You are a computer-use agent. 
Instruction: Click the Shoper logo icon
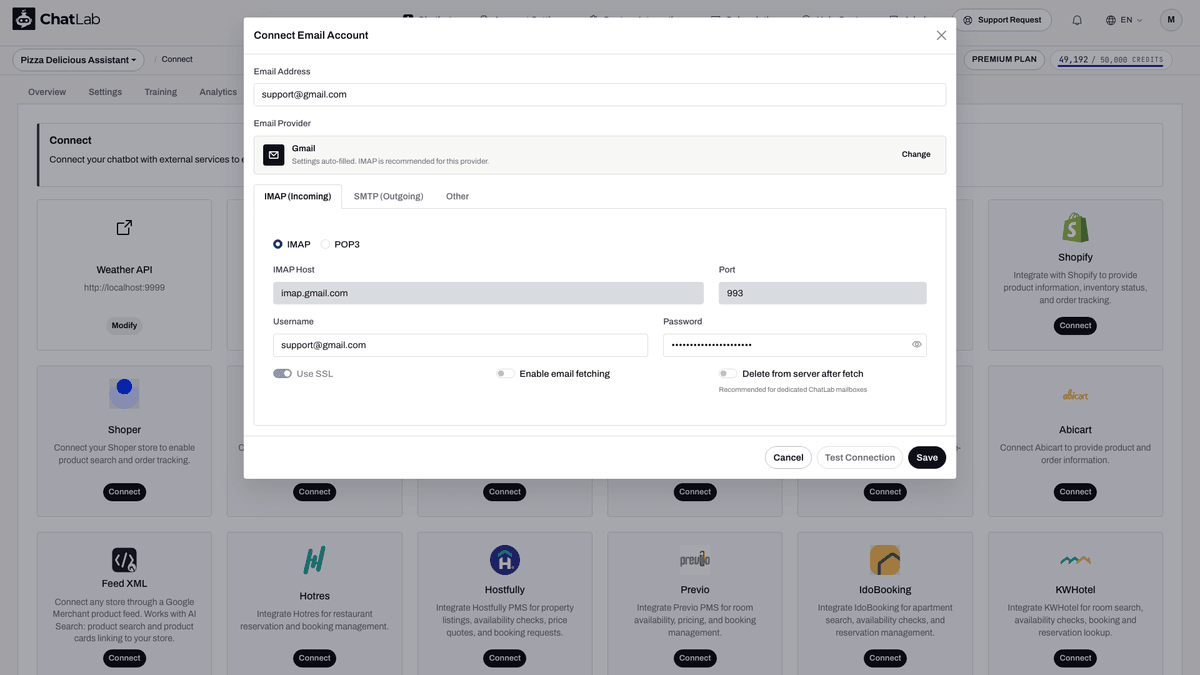coord(124,392)
